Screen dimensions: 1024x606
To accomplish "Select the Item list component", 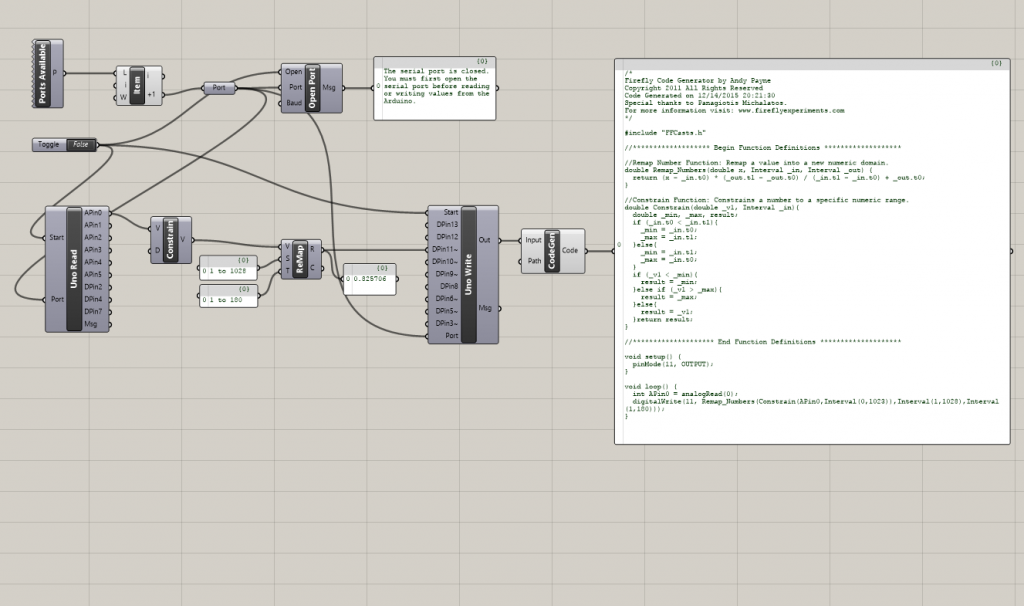I will coord(137,85).
